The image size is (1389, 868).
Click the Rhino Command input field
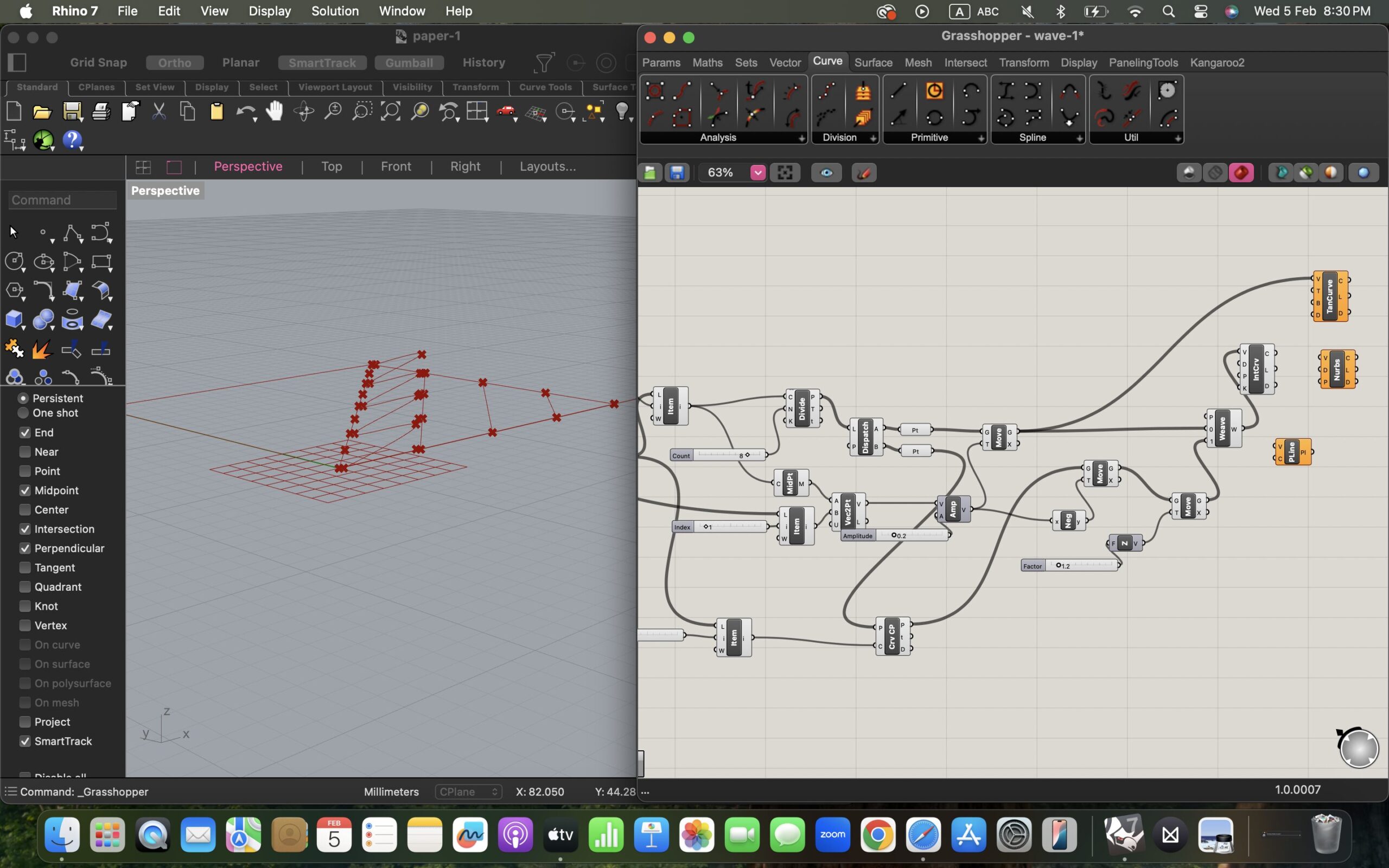point(62,200)
